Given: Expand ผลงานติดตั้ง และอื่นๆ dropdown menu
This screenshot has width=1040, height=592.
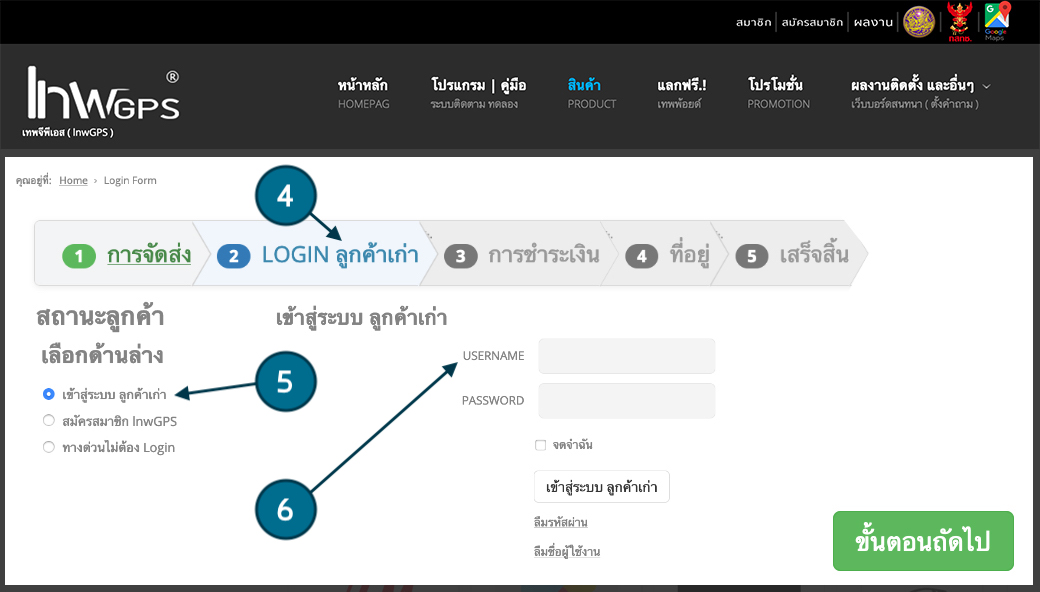Looking at the screenshot, I should coord(920,93).
